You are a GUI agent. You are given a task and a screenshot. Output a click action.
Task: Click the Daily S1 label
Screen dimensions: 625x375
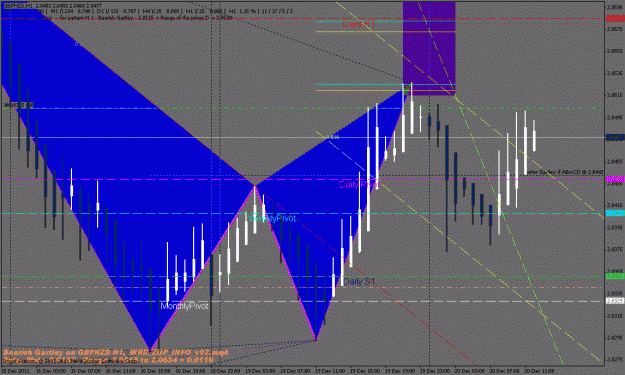click(359, 282)
